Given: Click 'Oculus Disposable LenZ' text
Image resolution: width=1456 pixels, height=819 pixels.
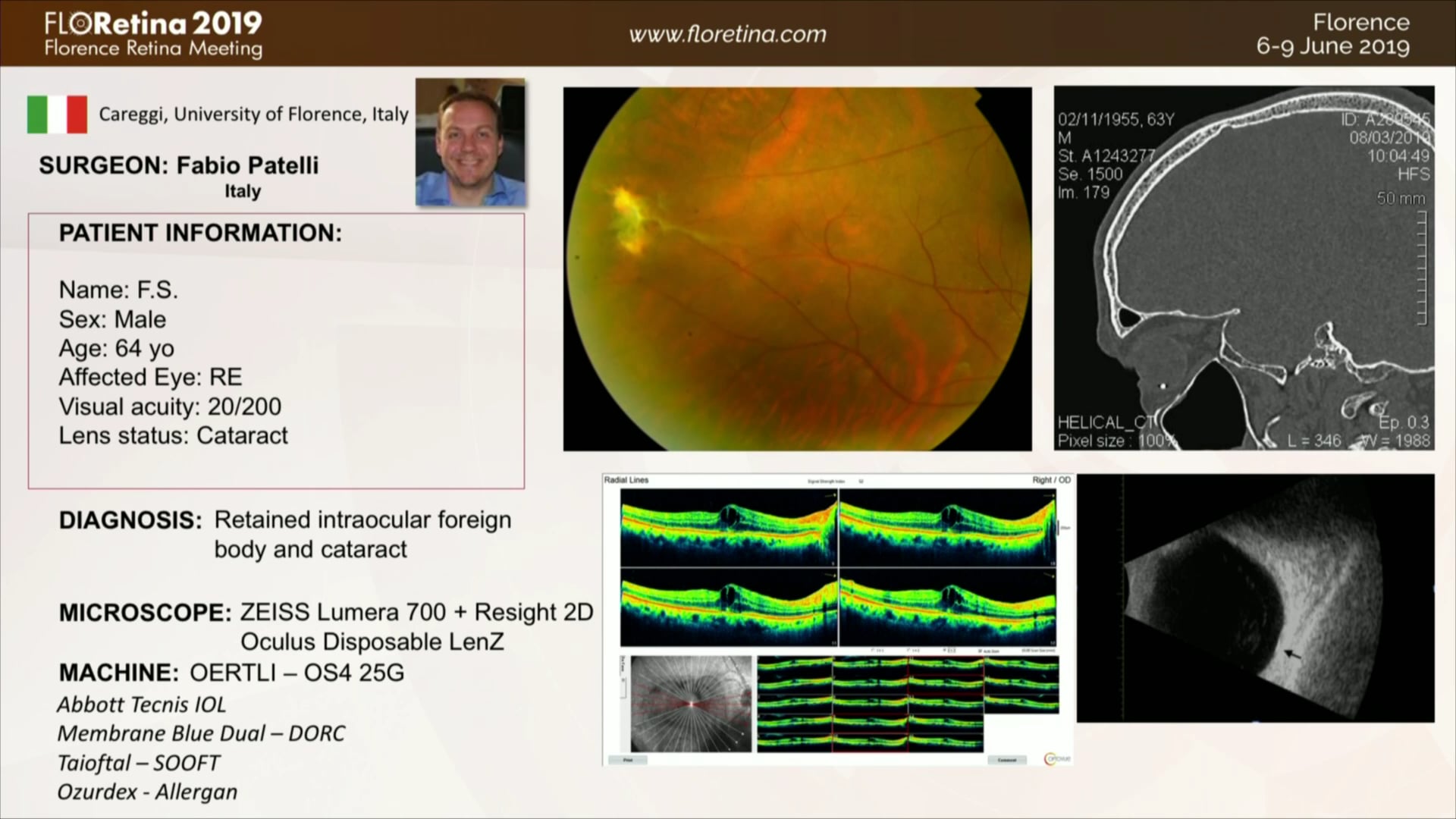Looking at the screenshot, I should [372, 642].
